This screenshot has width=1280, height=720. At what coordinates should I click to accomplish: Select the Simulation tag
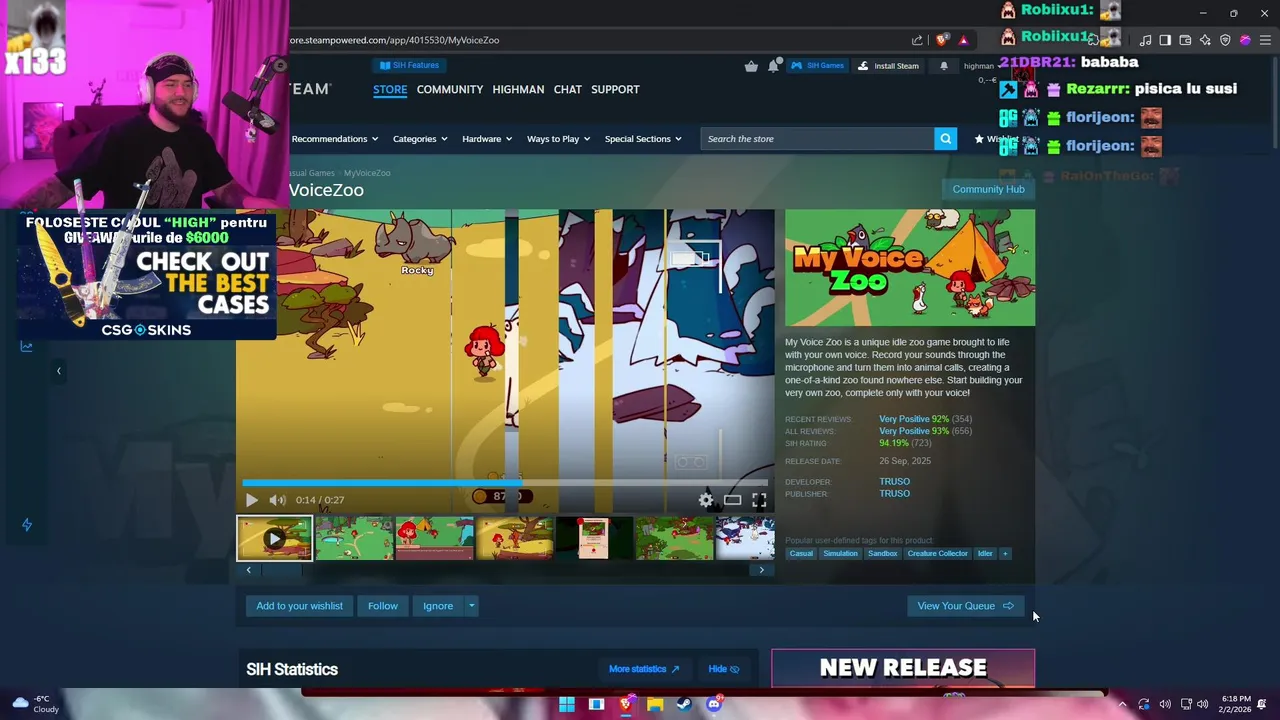tap(840, 553)
